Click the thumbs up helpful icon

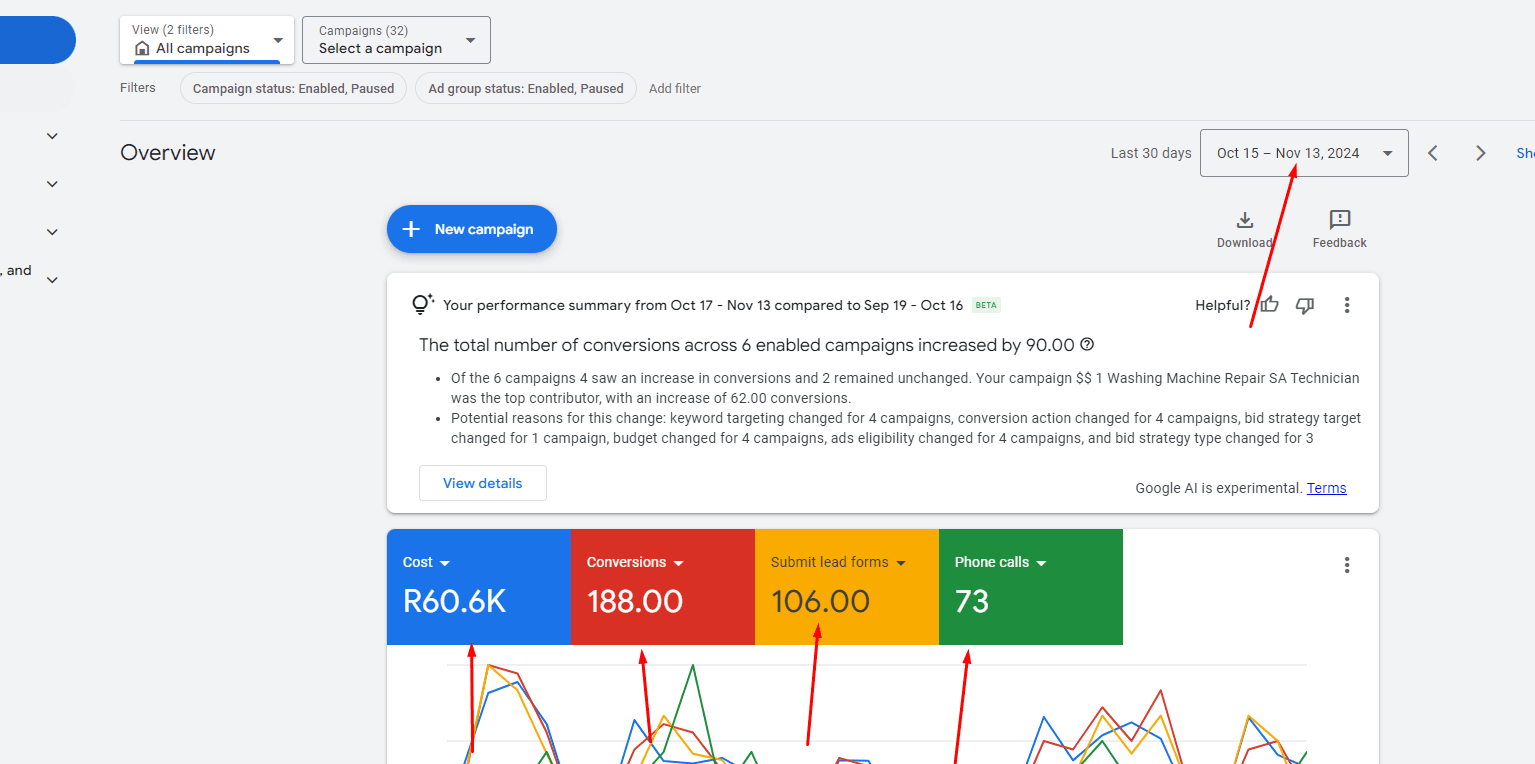(x=1269, y=305)
